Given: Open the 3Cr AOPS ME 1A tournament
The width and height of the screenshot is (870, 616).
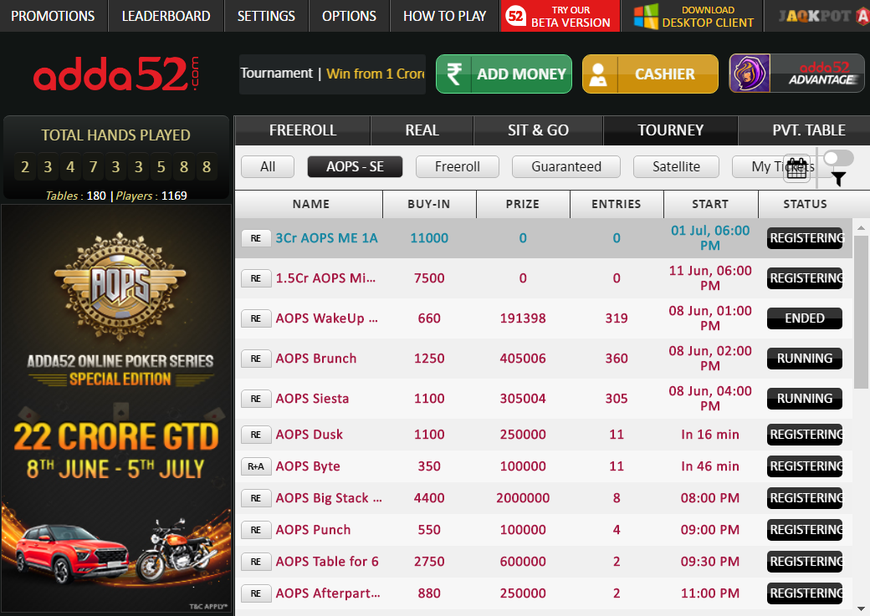Looking at the screenshot, I should (x=327, y=238).
